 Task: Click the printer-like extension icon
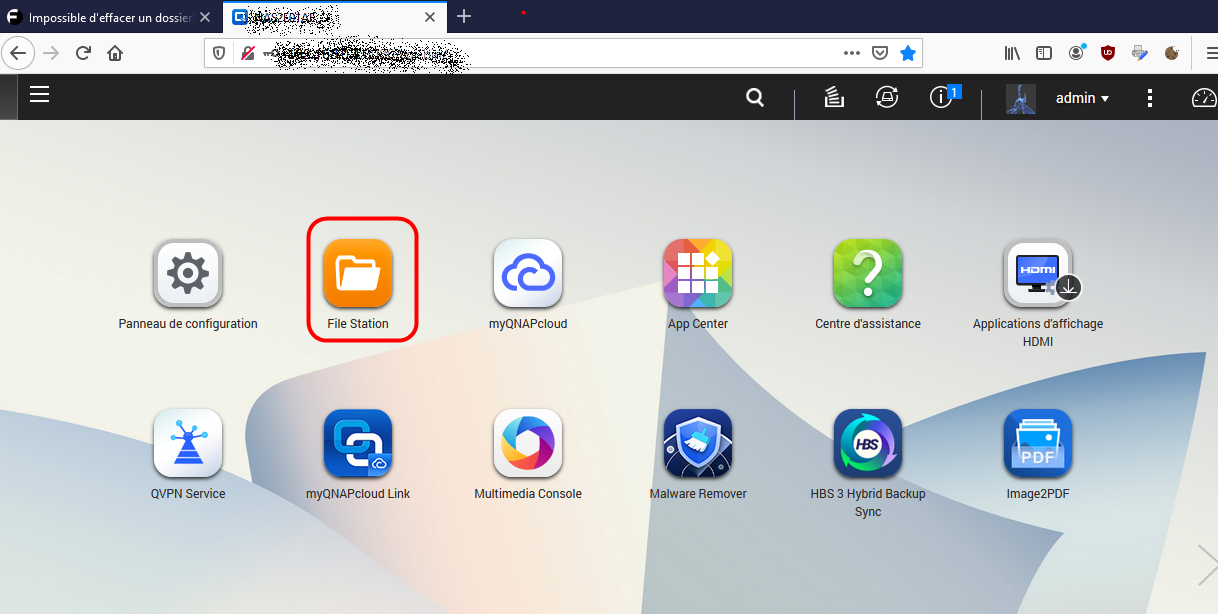tap(1140, 53)
